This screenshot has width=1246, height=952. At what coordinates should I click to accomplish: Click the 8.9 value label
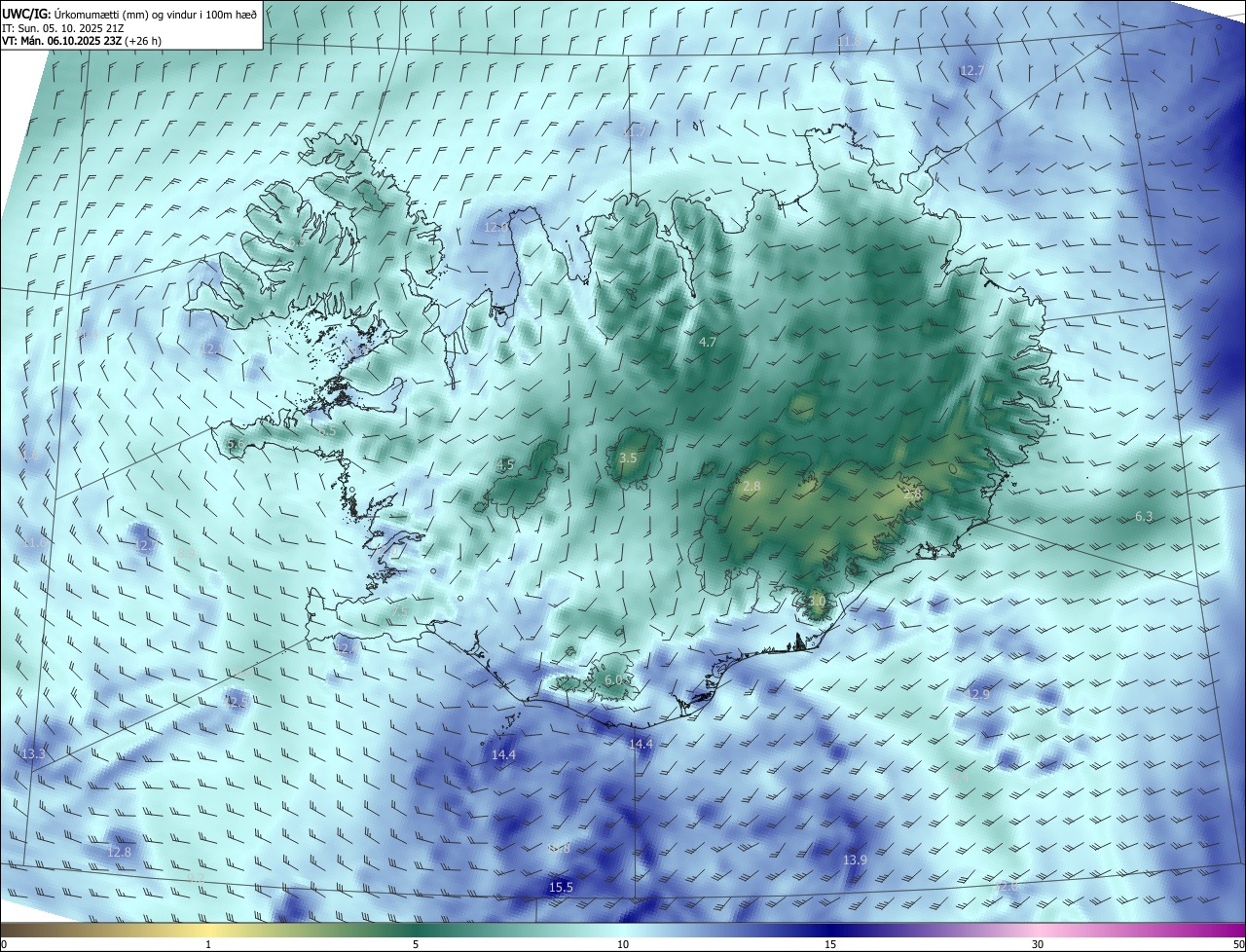pyautogui.click(x=186, y=553)
